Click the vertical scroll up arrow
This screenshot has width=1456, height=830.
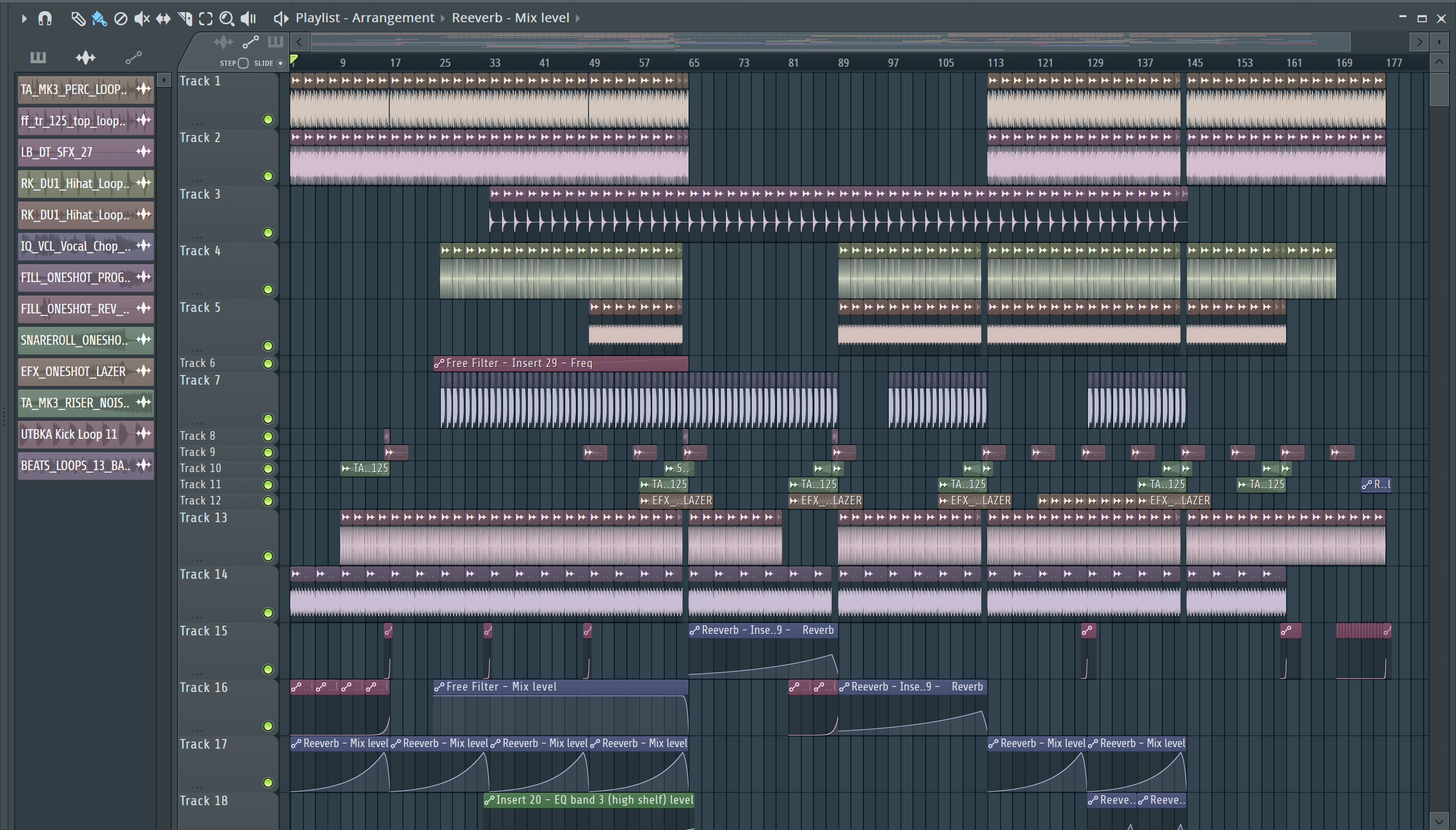(x=1439, y=62)
